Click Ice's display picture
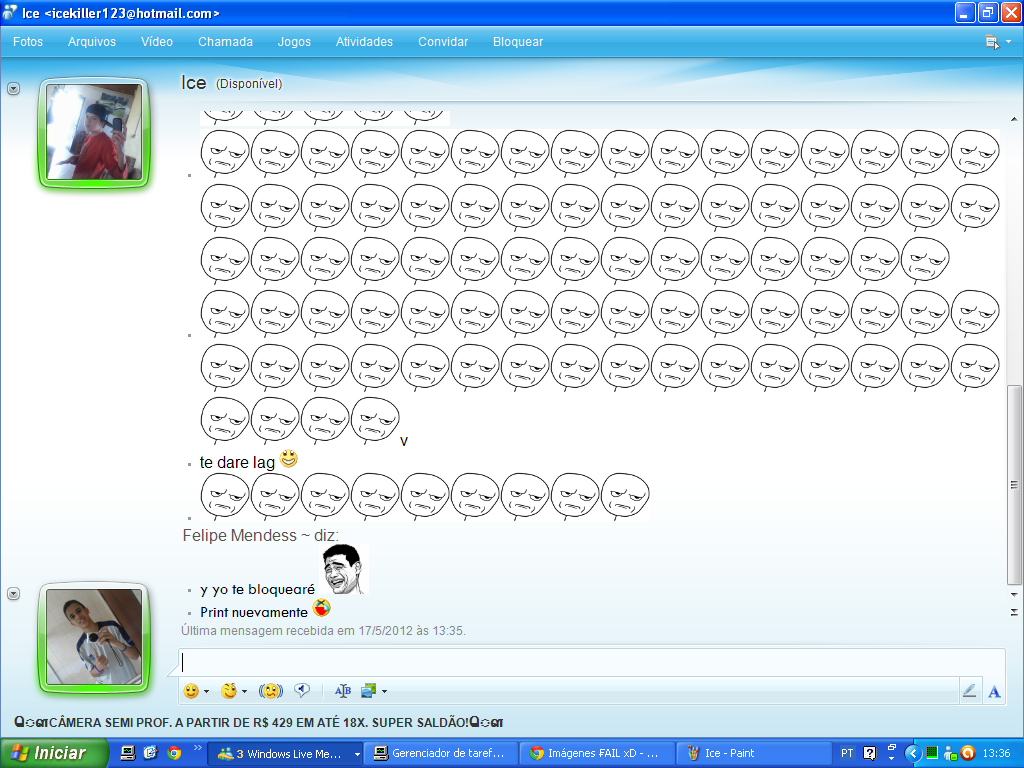The width and height of the screenshot is (1024, 768). click(x=94, y=133)
